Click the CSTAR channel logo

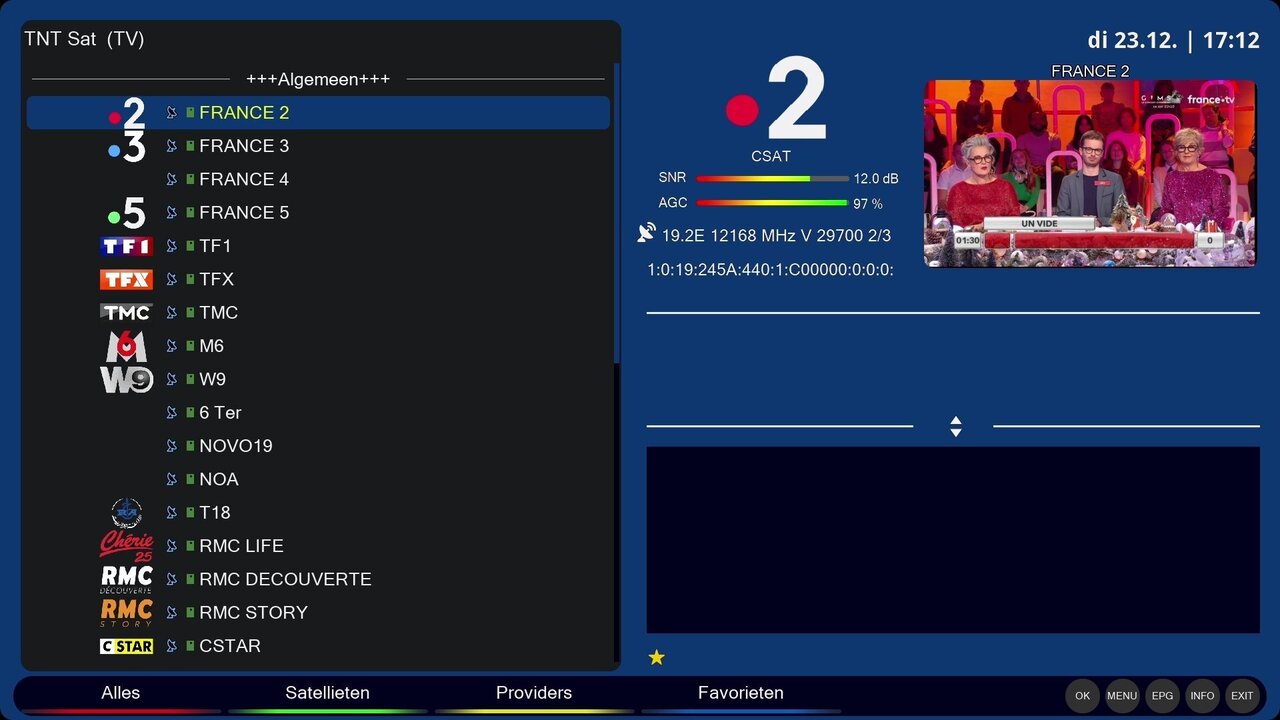127,646
